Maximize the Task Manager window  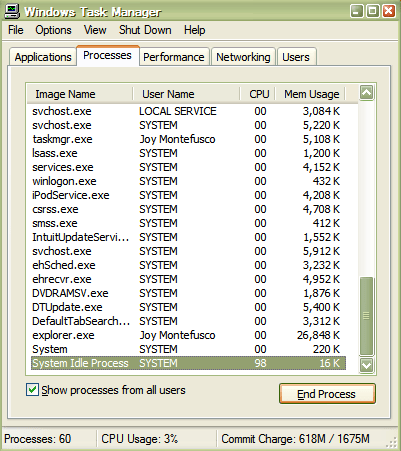coord(373,11)
